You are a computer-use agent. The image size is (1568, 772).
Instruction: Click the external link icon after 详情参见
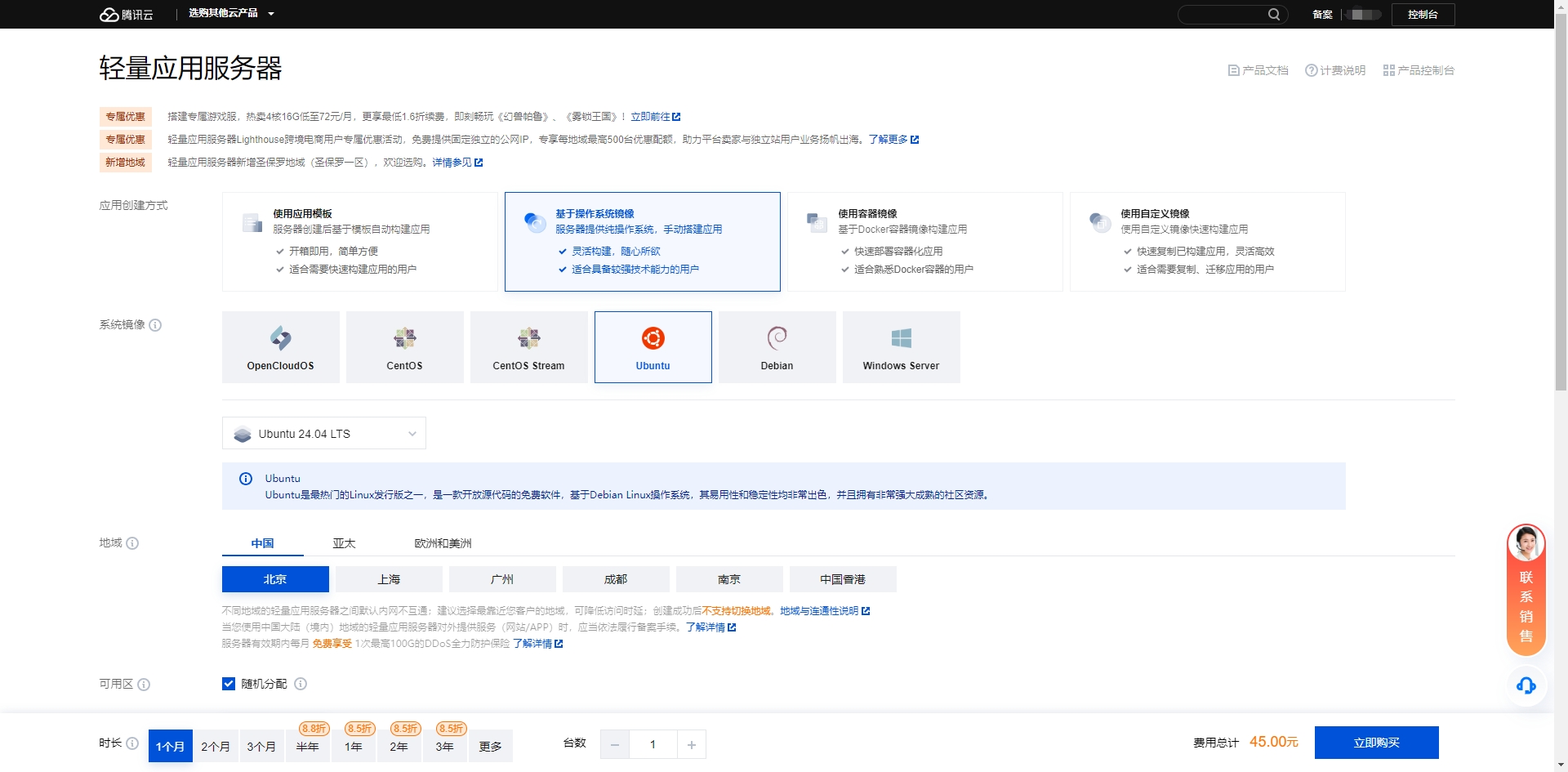click(479, 163)
